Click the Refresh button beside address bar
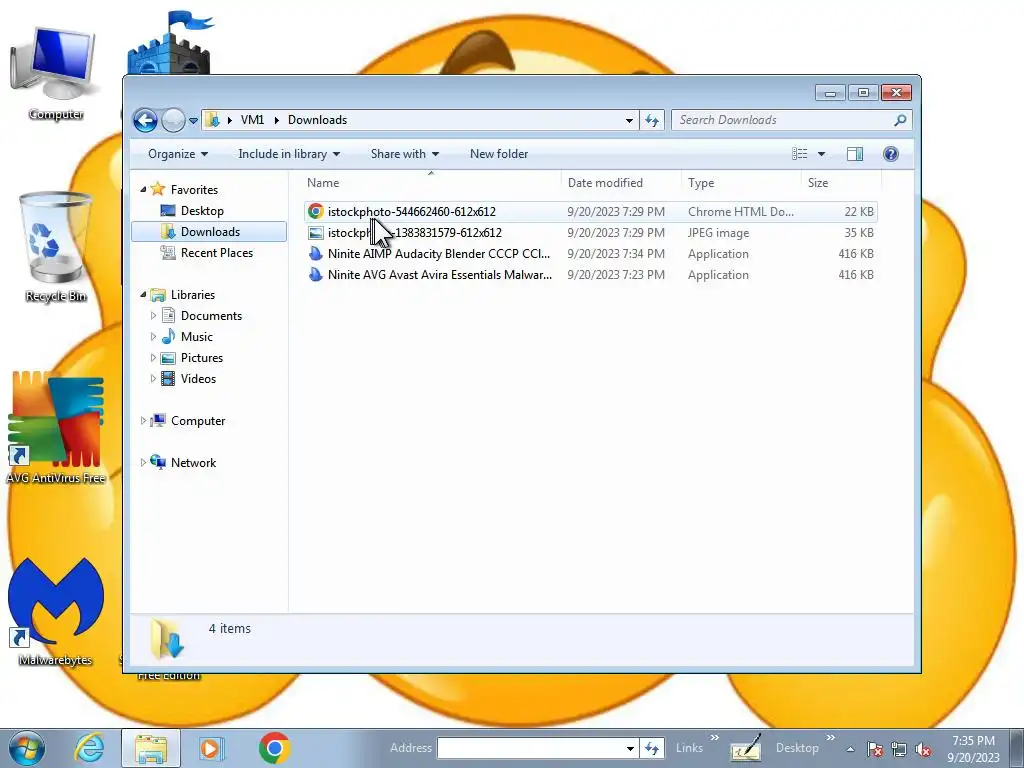This screenshot has width=1024, height=768. point(652,120)
